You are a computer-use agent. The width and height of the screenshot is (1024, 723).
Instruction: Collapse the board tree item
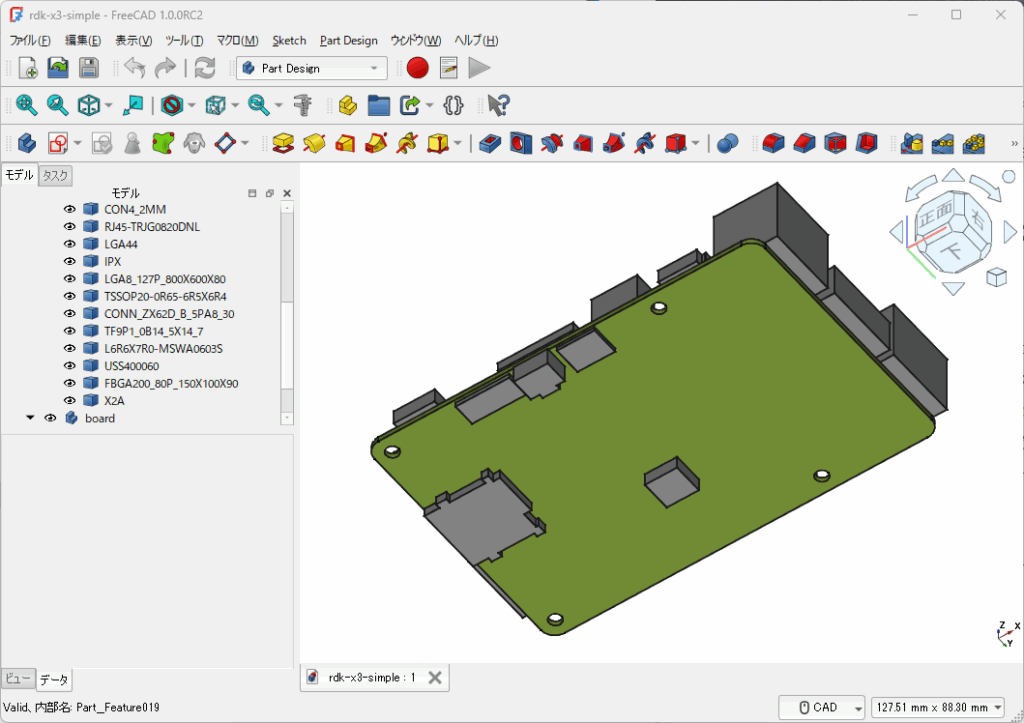tap(30, 418)
